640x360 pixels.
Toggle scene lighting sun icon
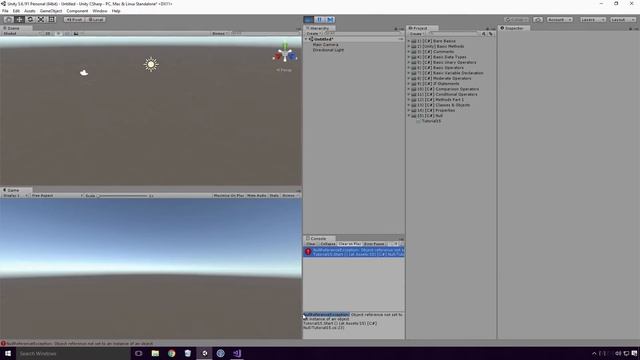point(58,33)
